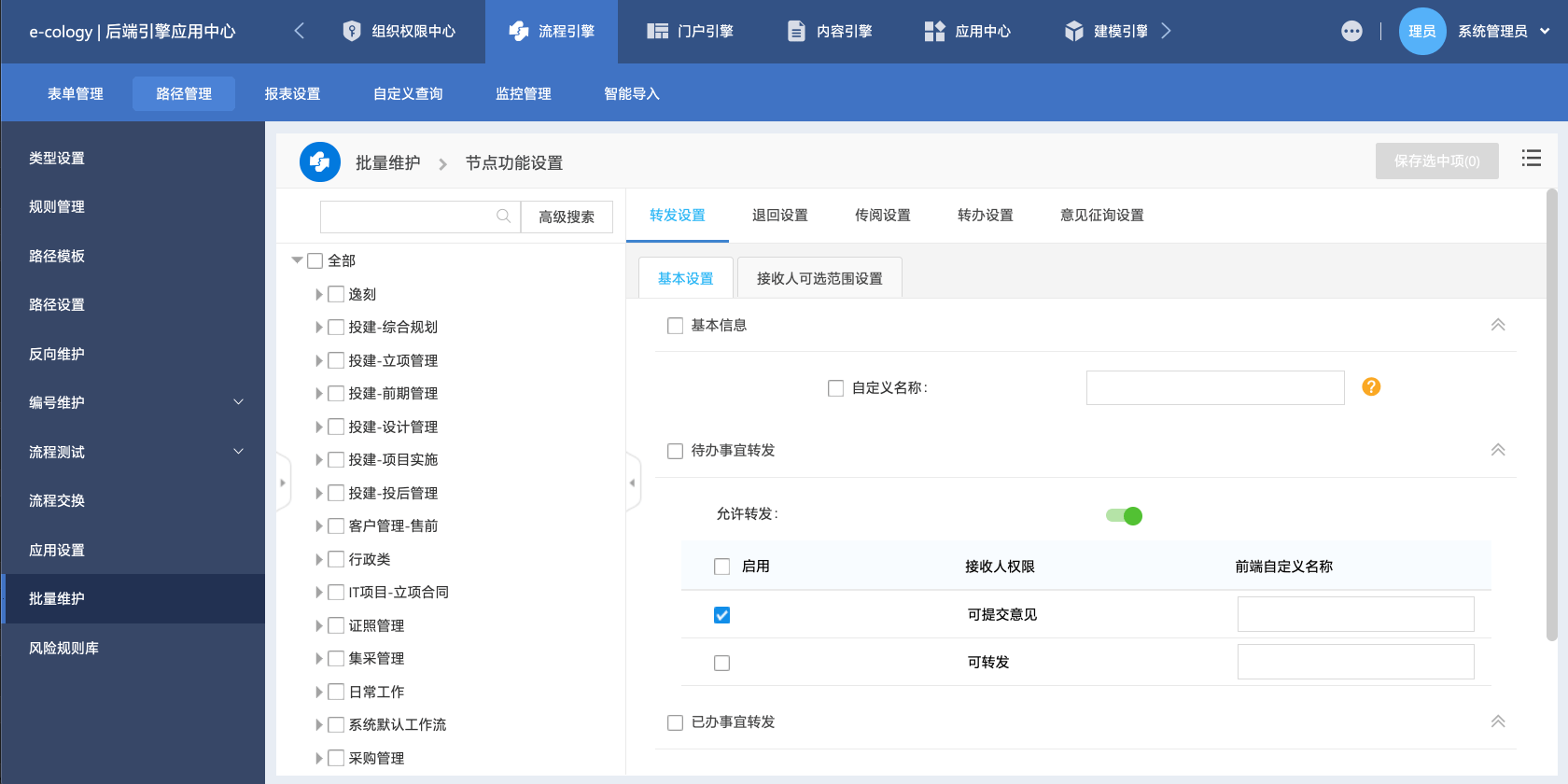Viewport: 1568px width, 784px height.
Task: Click the search magnifier icon
Action: click(x=503, y=217)
